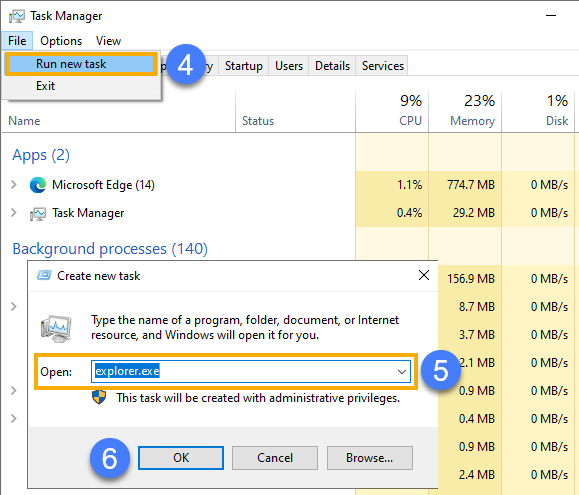Minimize the Task Manager window
The height and width of the screenshot is (495, 579).
coord(551,16)
